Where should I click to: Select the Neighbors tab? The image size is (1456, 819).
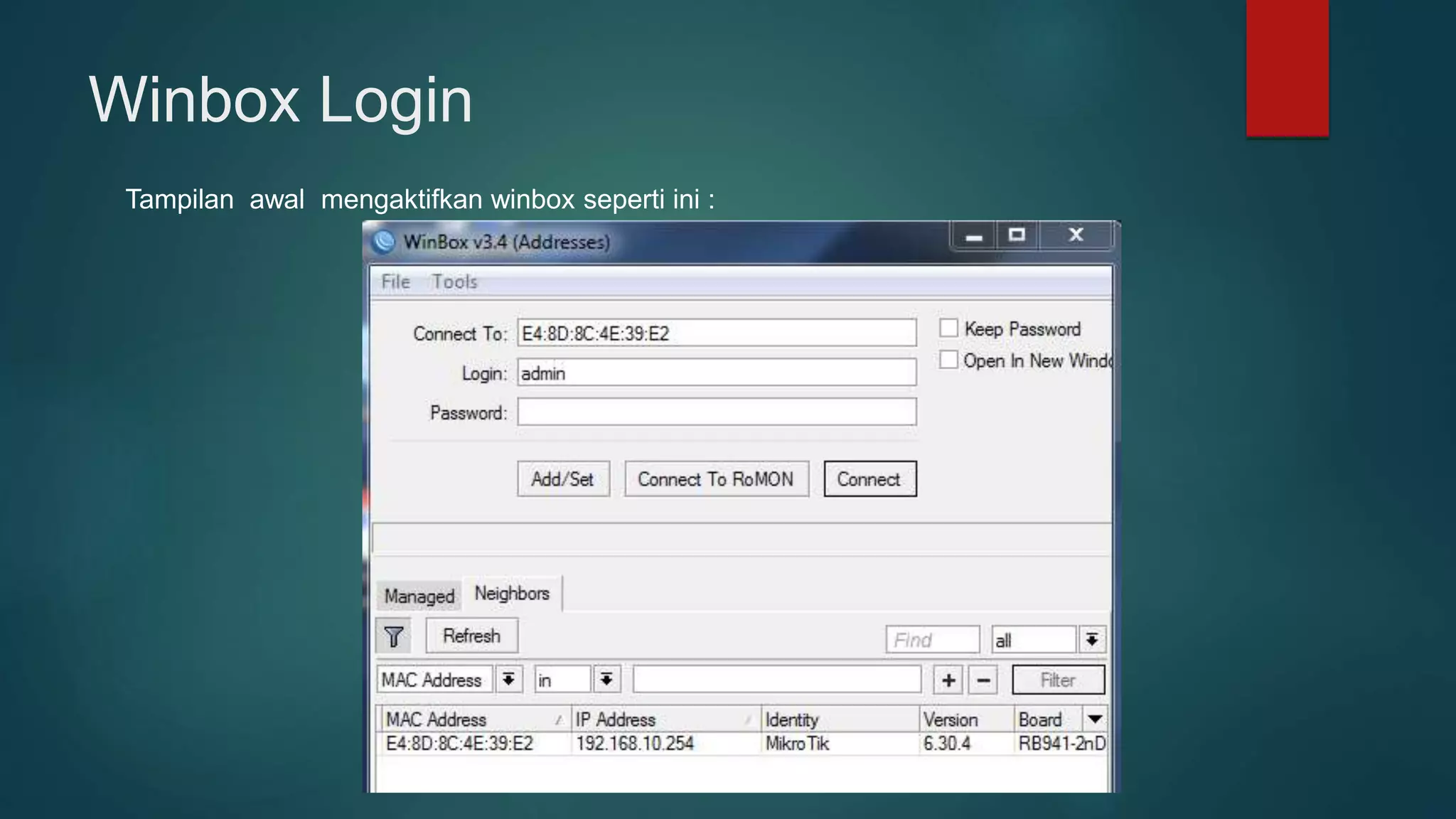pos(512,593)
